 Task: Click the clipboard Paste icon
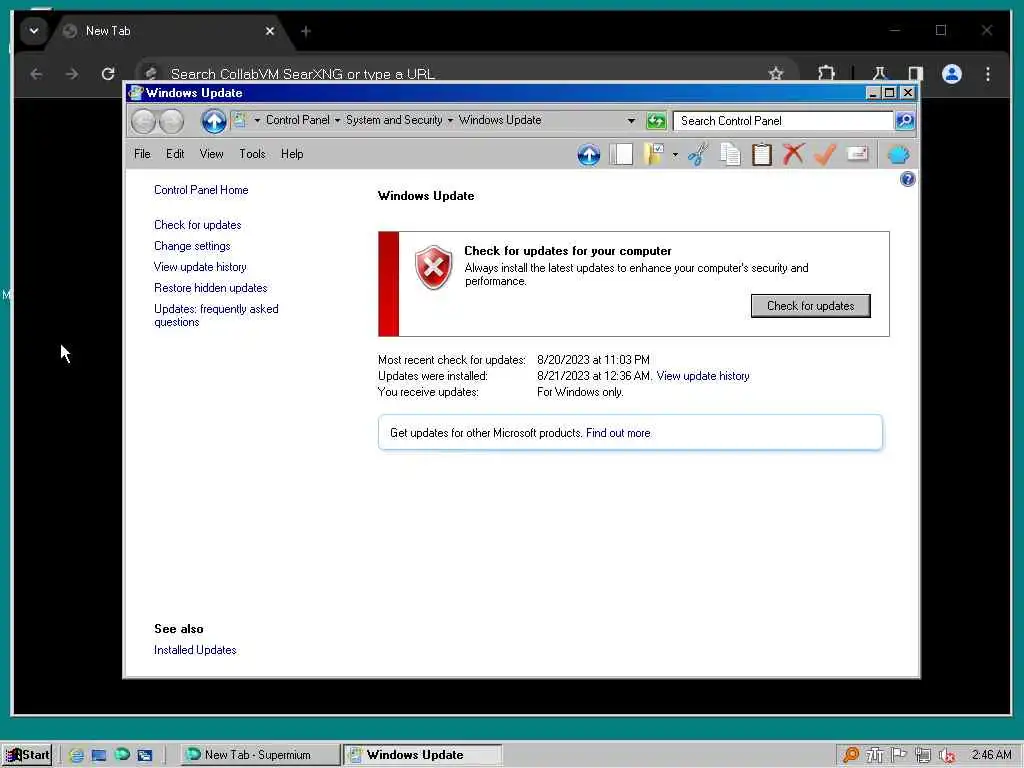click(x=761, y=155)
